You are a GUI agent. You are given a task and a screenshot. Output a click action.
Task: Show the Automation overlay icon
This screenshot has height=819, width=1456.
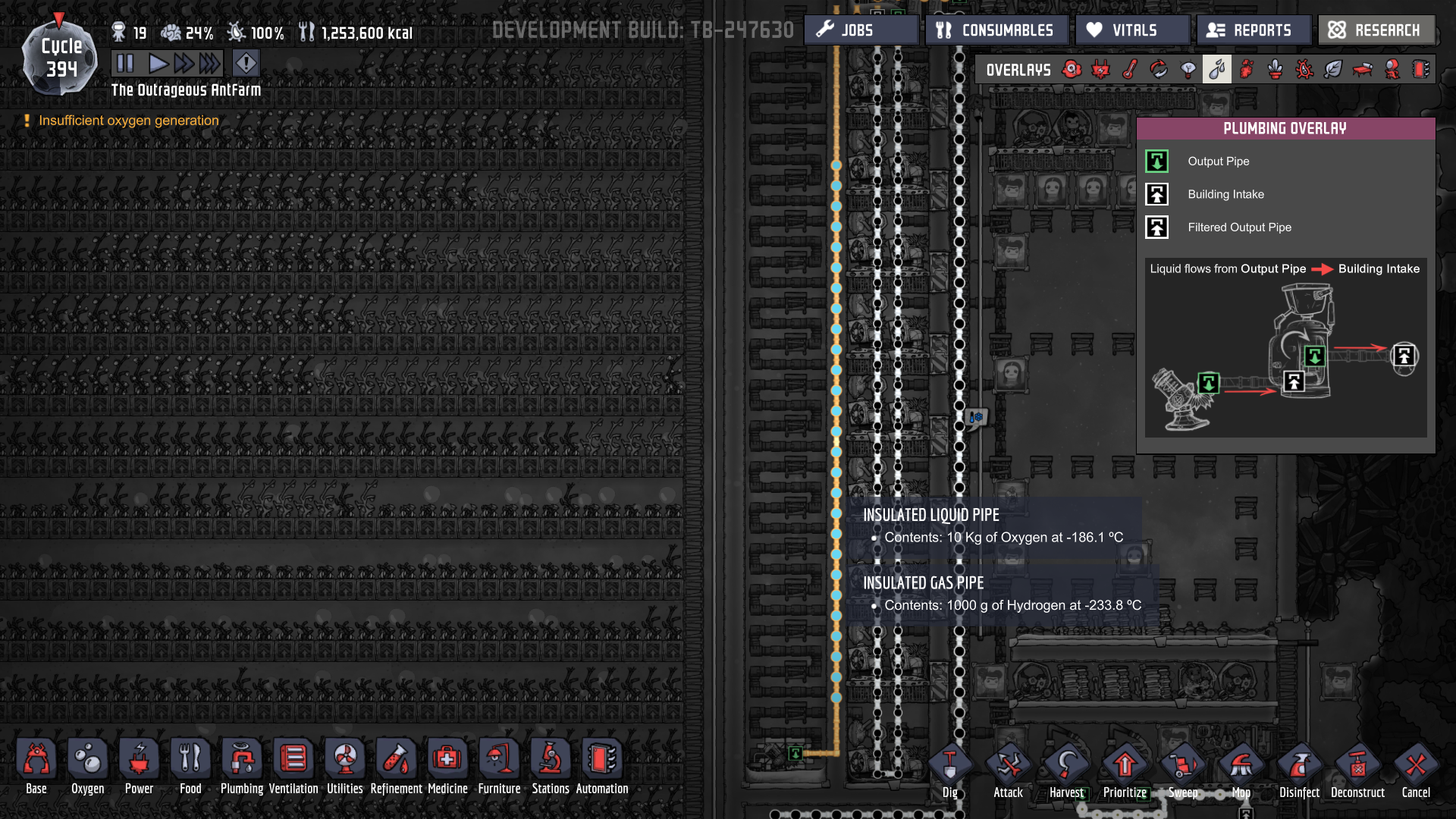pyautogui.click(x=1421, y=70)
